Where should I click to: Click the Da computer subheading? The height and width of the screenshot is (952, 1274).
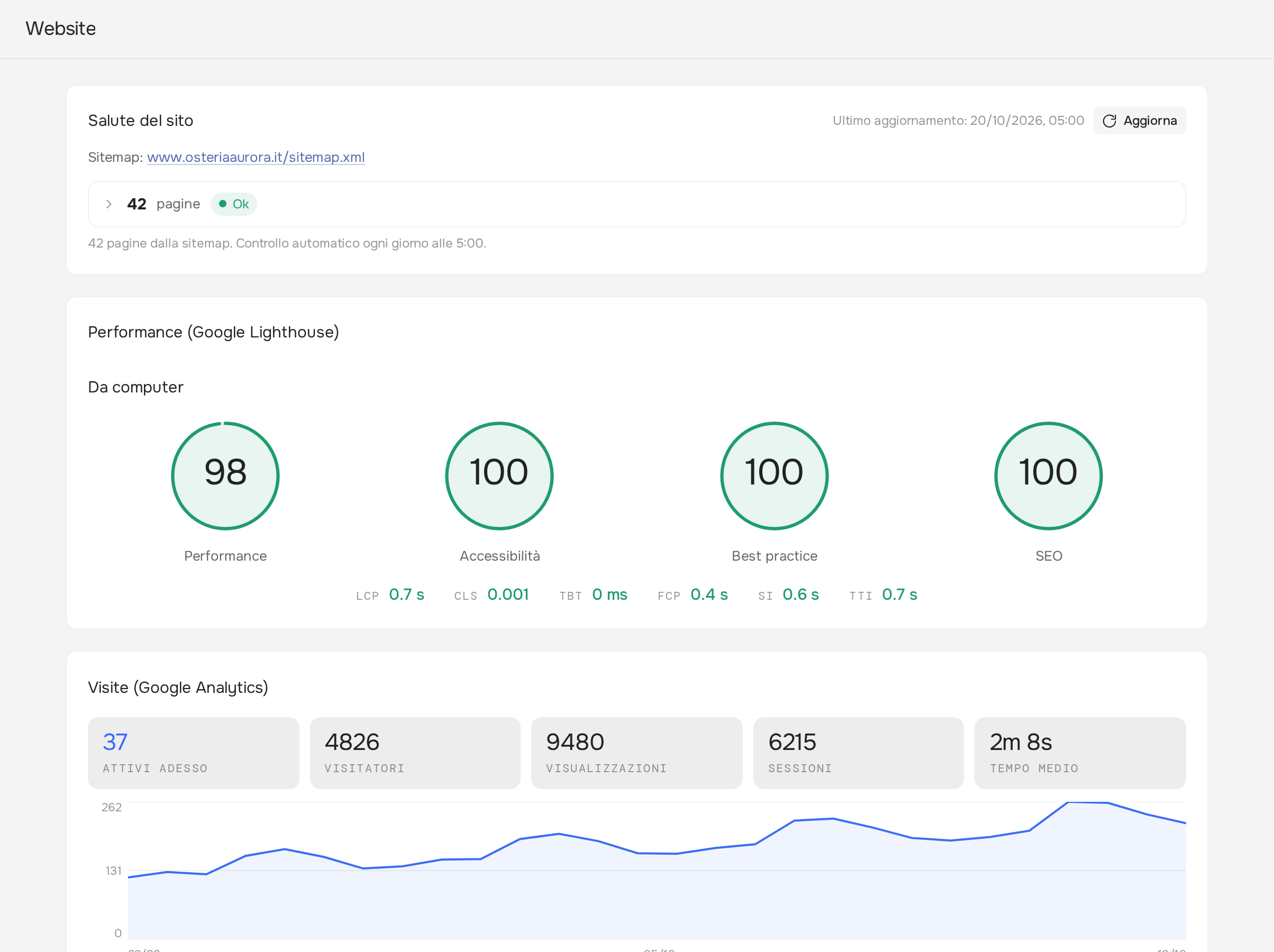coord(136,387)
